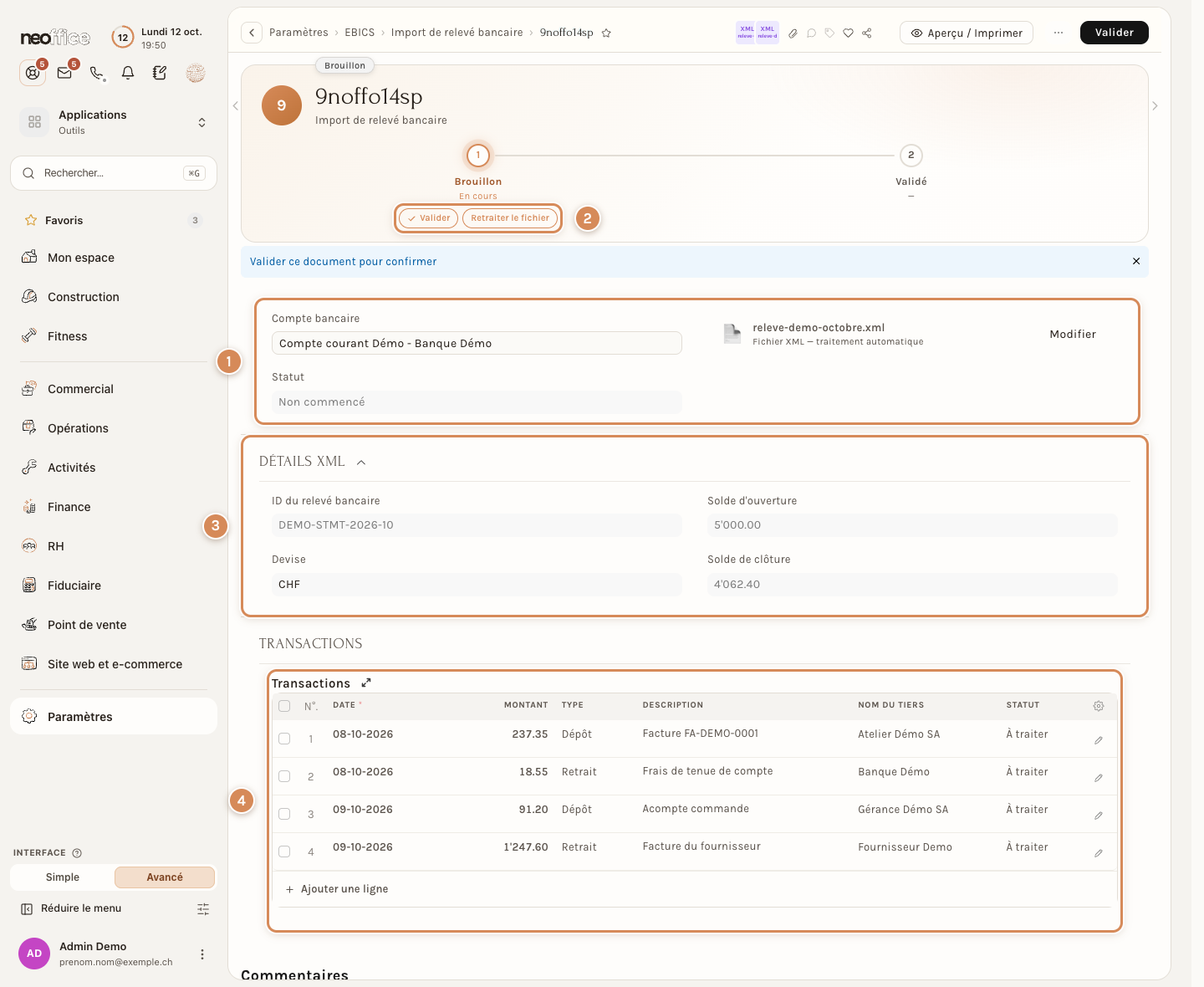The height and width of the screenshot is (987, 1204).
Task: Click the share icon in header
Action: 867,33
